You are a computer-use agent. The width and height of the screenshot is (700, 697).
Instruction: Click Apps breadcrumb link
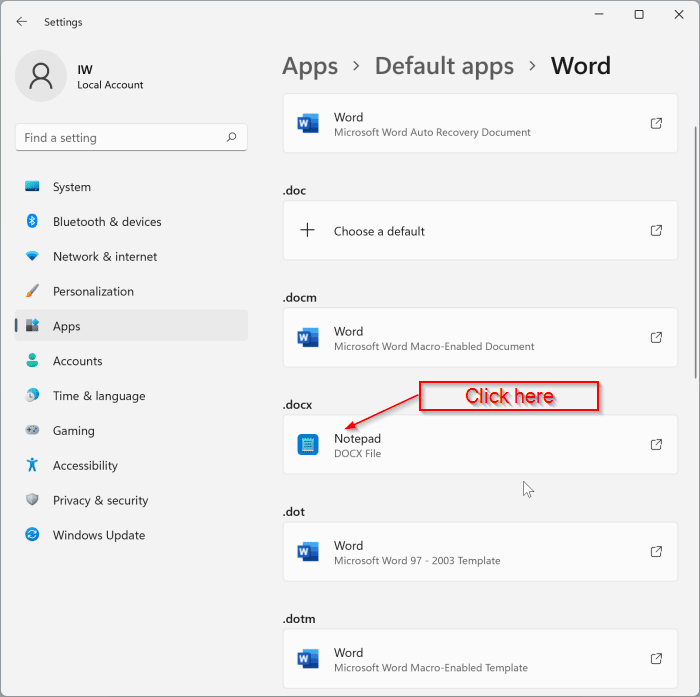point(310,67)
